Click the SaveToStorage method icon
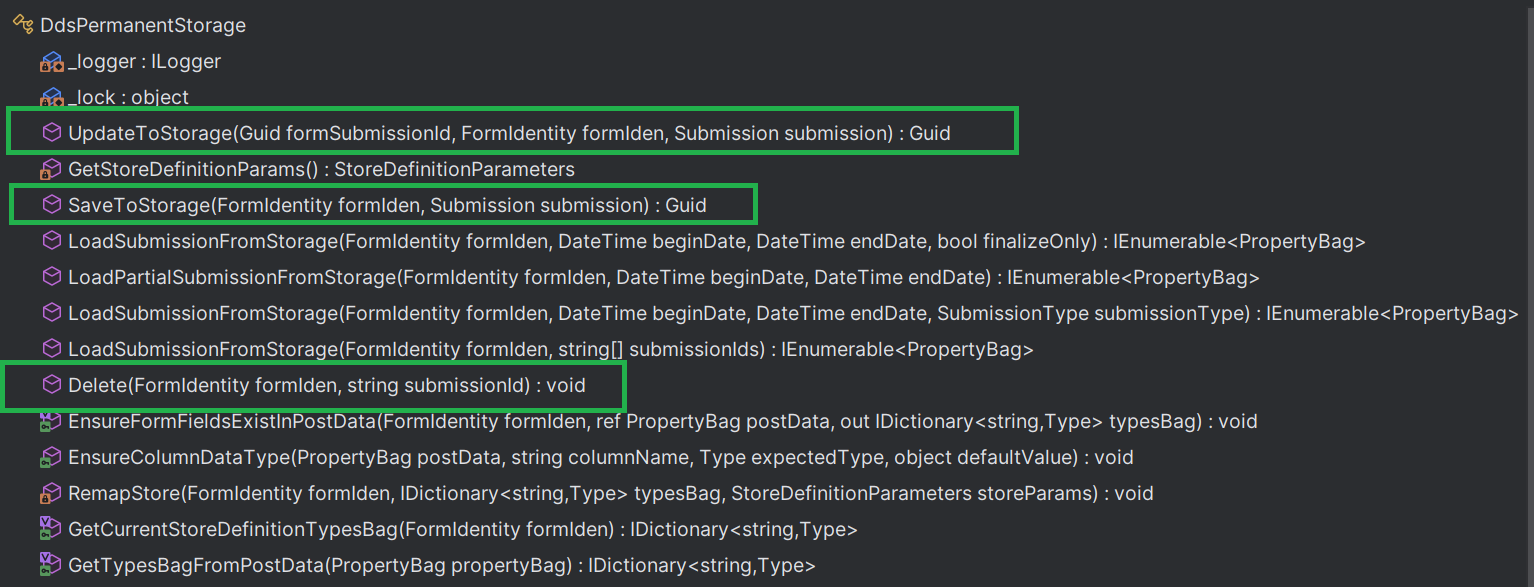 tap(51, 205)
